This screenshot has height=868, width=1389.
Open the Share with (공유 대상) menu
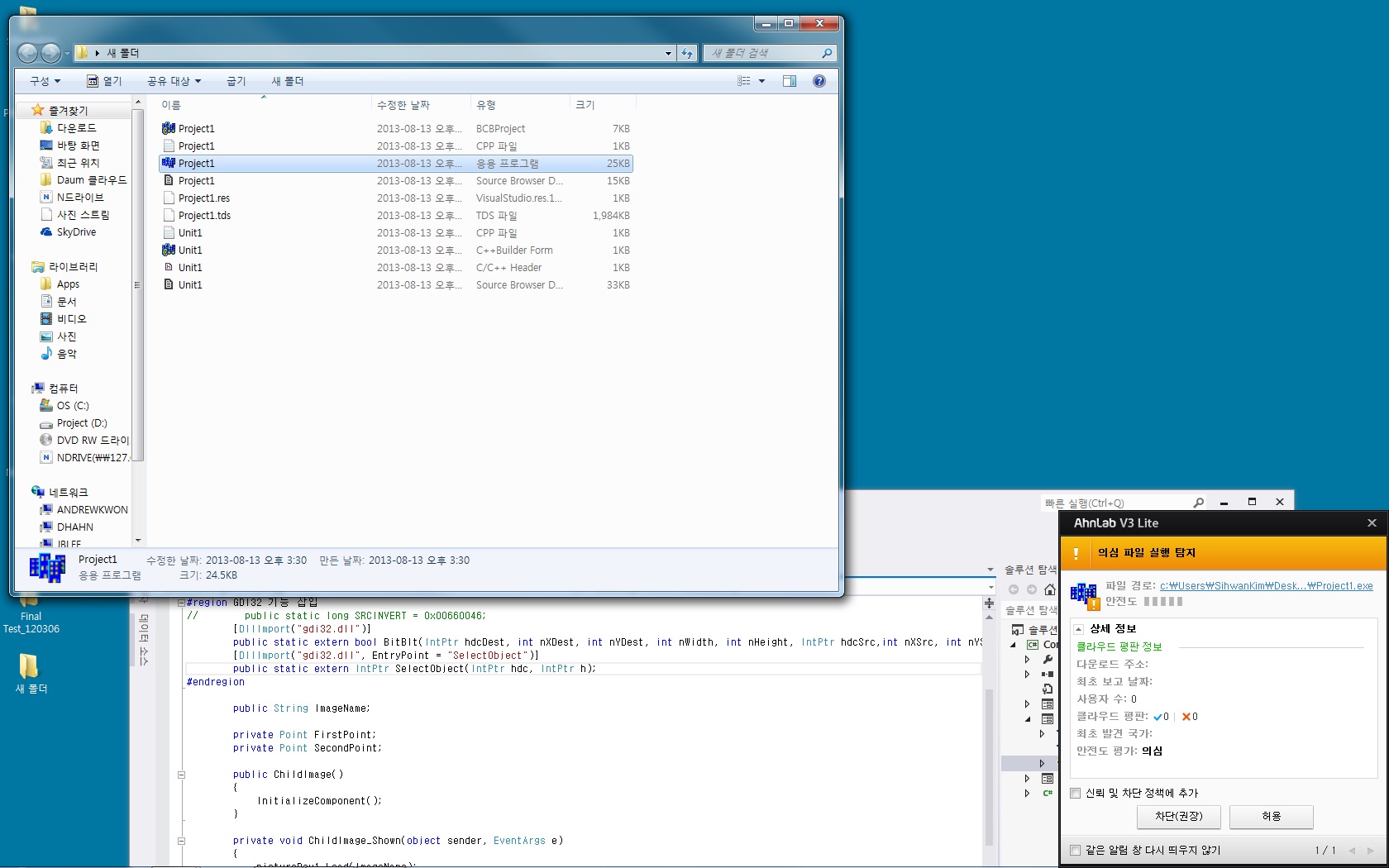pyautogui.click(x=174, y=81)
